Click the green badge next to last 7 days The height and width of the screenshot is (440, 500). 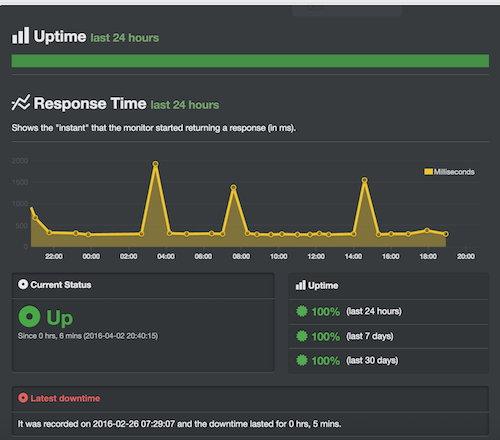(302, 336)
